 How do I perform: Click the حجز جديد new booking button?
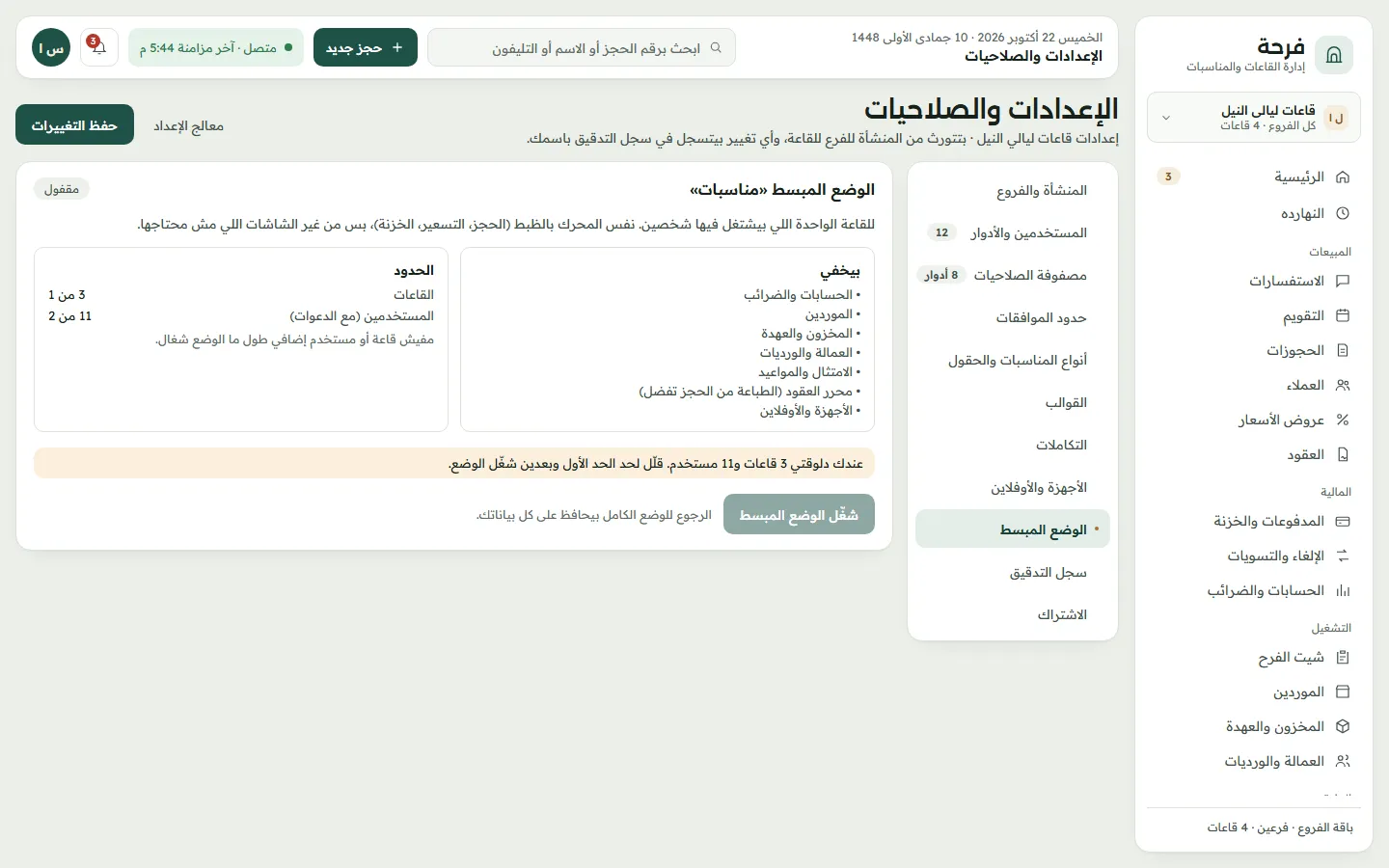pyautogui.click(x=366, y=47)
